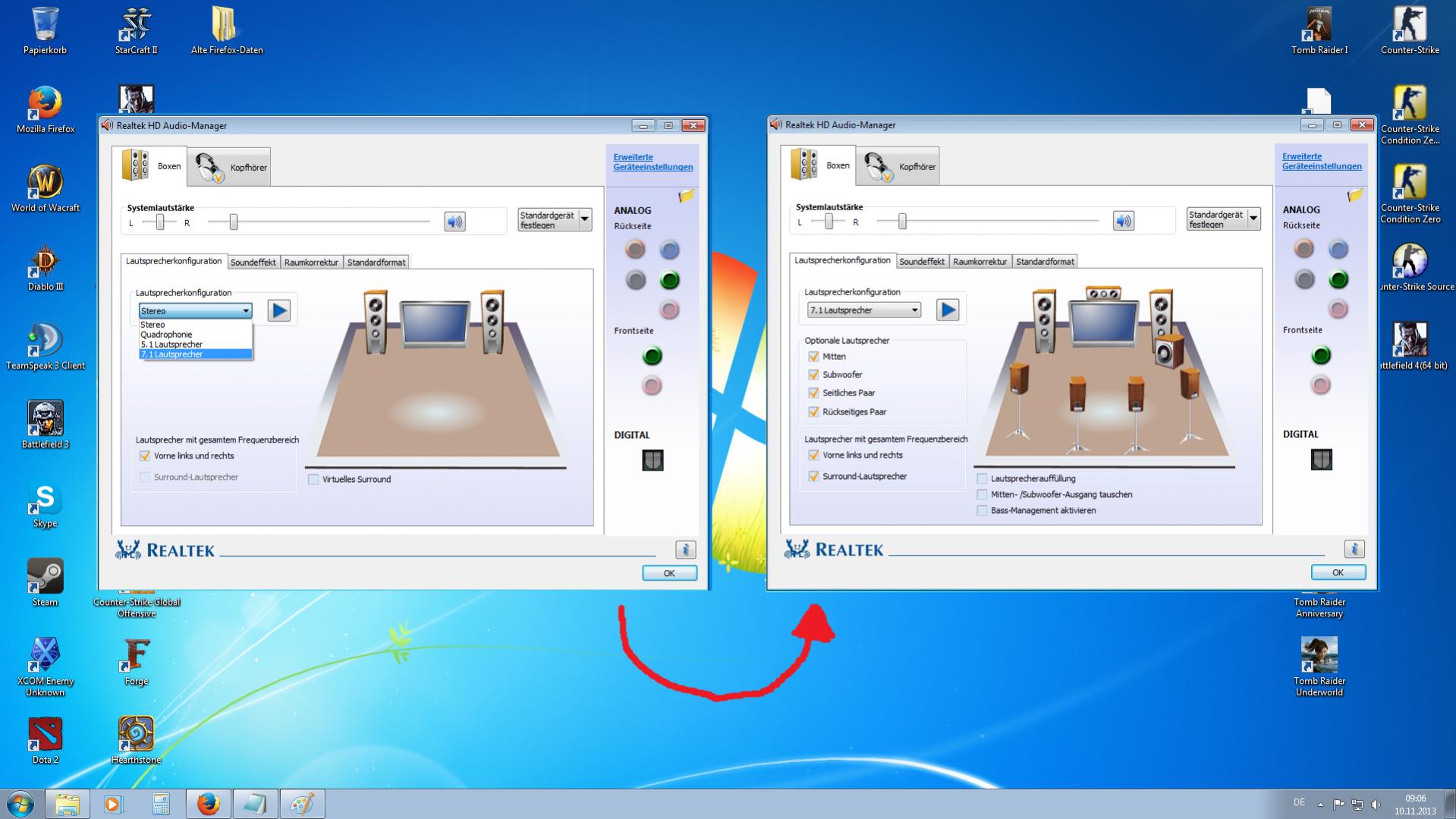Enable 'Mitten- /Subwoofer-Ausgang tauschen' checkbox

pos(982,495)
